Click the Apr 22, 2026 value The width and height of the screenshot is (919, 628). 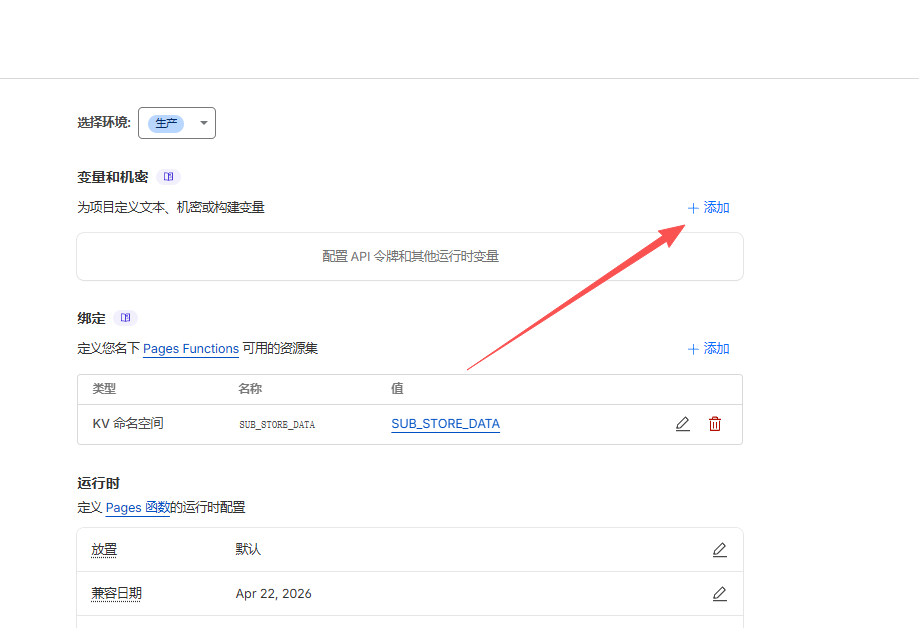[274, 593]
